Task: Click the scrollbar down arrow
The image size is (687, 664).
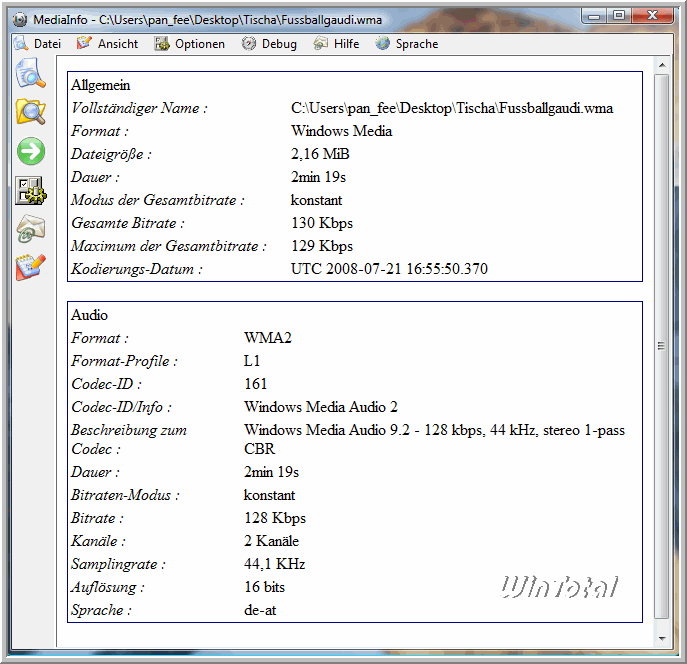Action: [660, 636]
